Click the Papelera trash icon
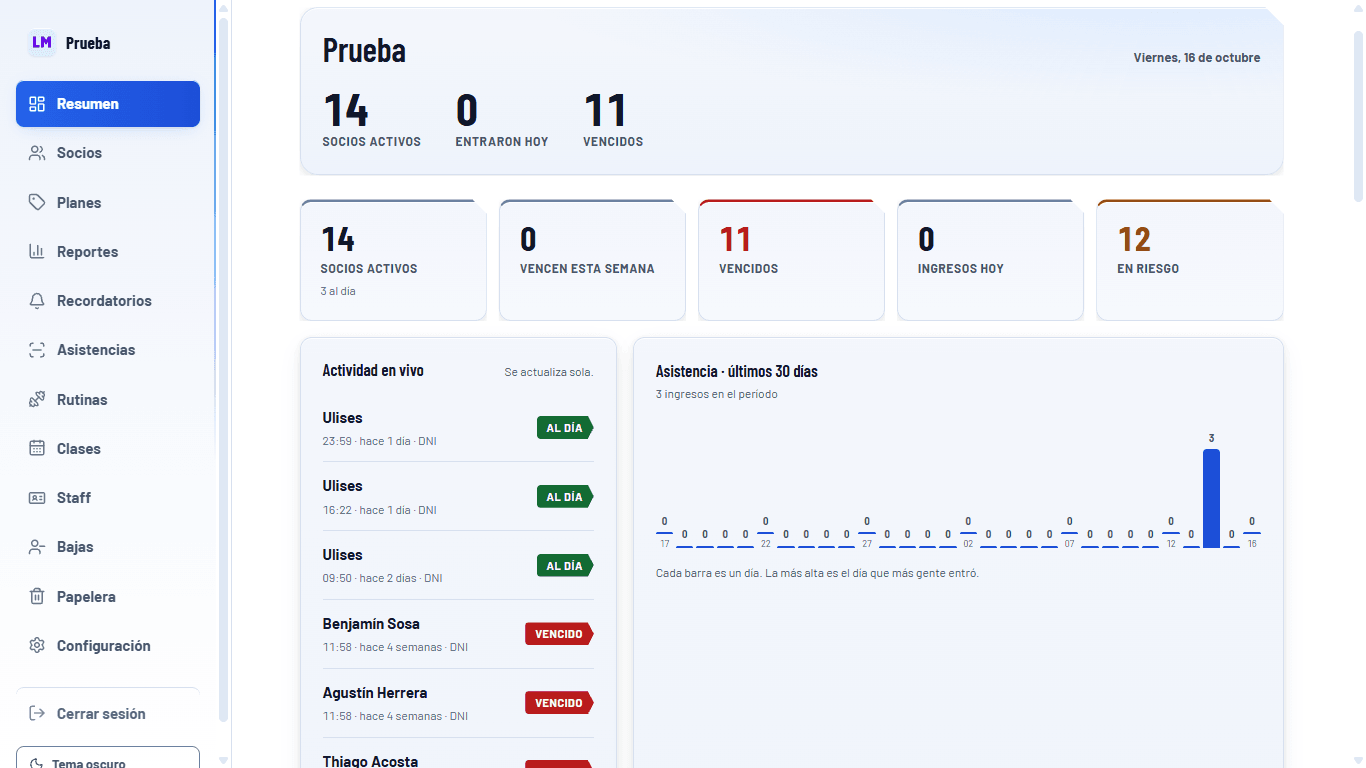This screenshot has height=768, width=1366. point(37,597)
